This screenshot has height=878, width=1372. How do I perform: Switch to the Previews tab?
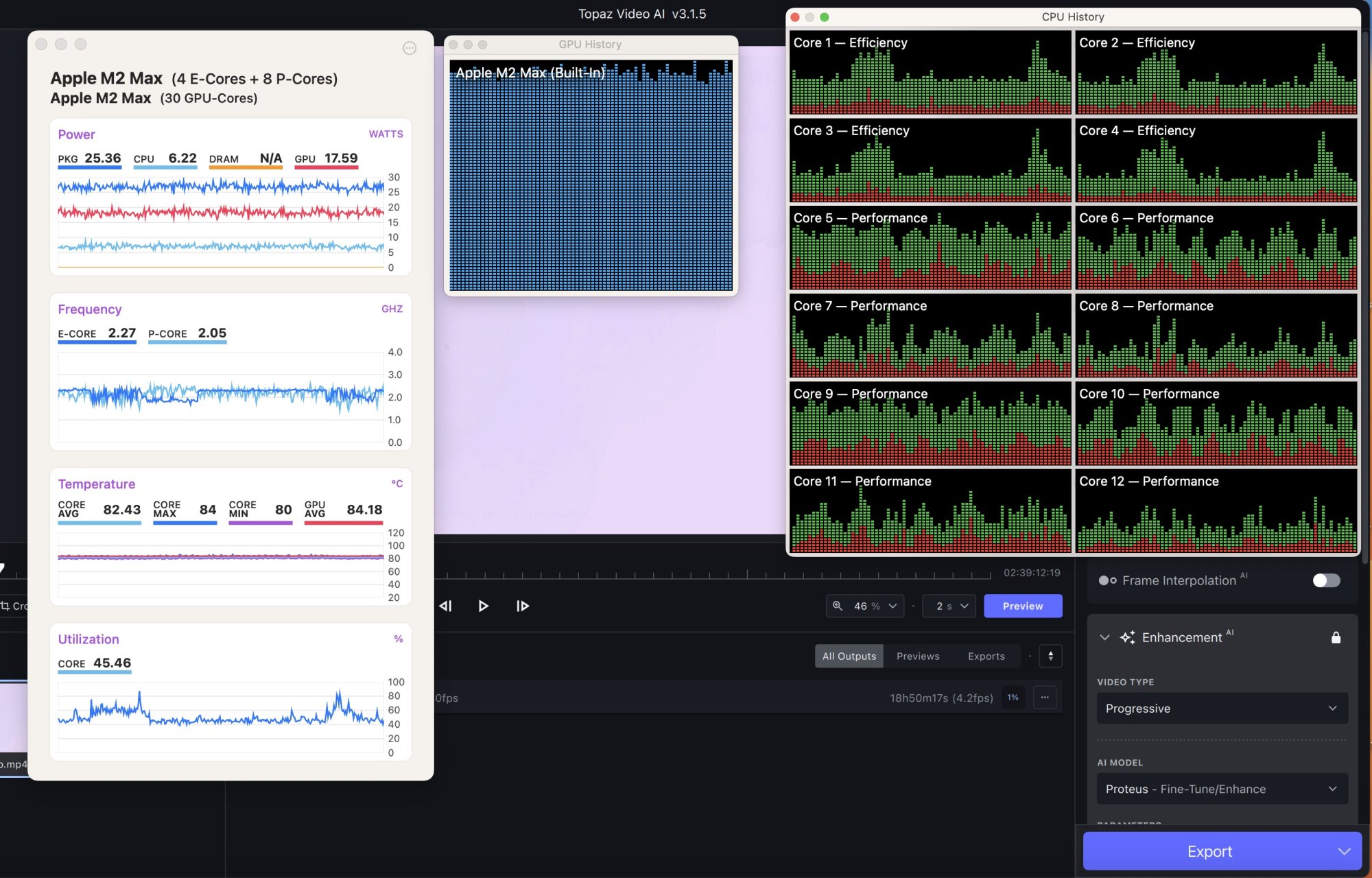[x=917, y=656]
